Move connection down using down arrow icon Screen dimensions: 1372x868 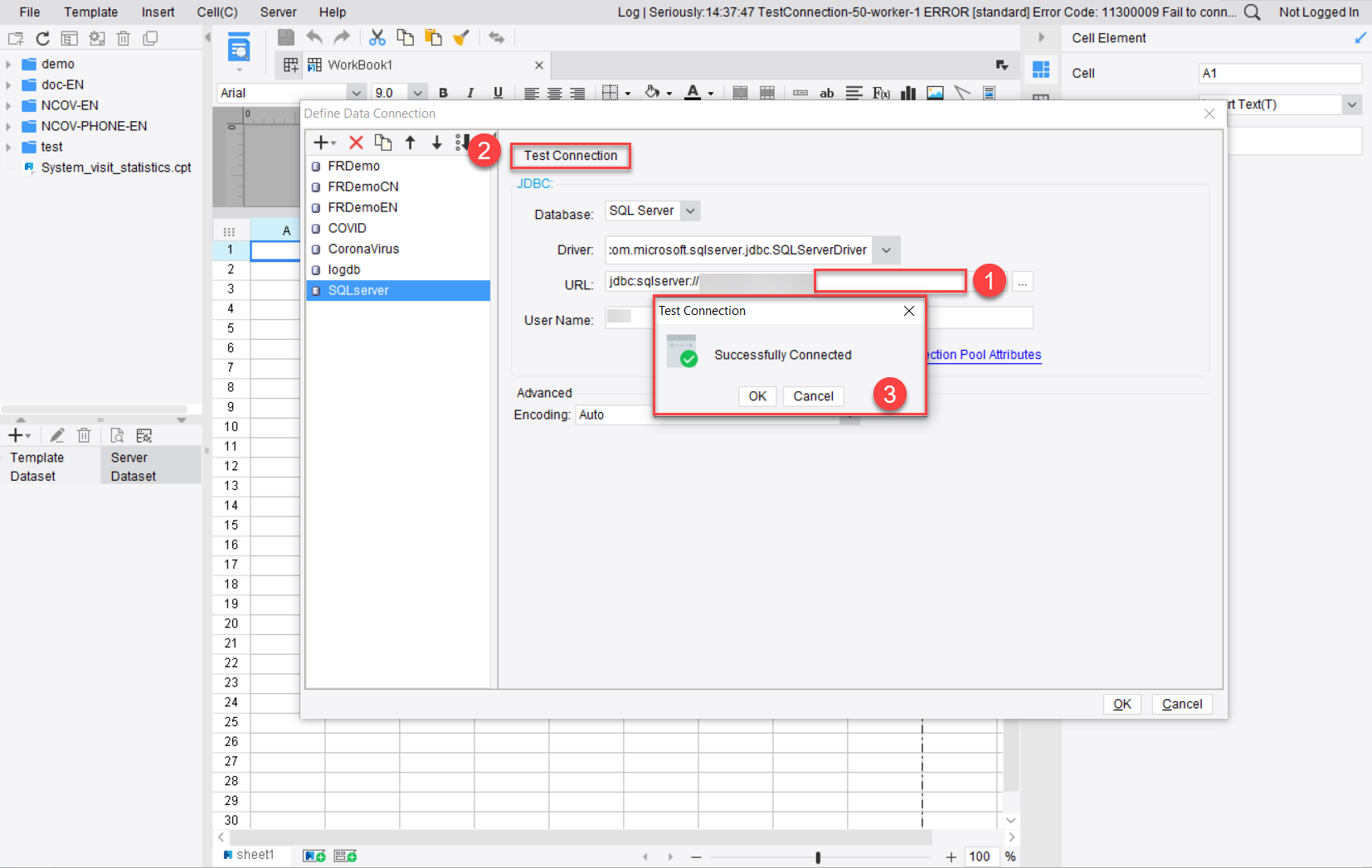coord(436,142)
